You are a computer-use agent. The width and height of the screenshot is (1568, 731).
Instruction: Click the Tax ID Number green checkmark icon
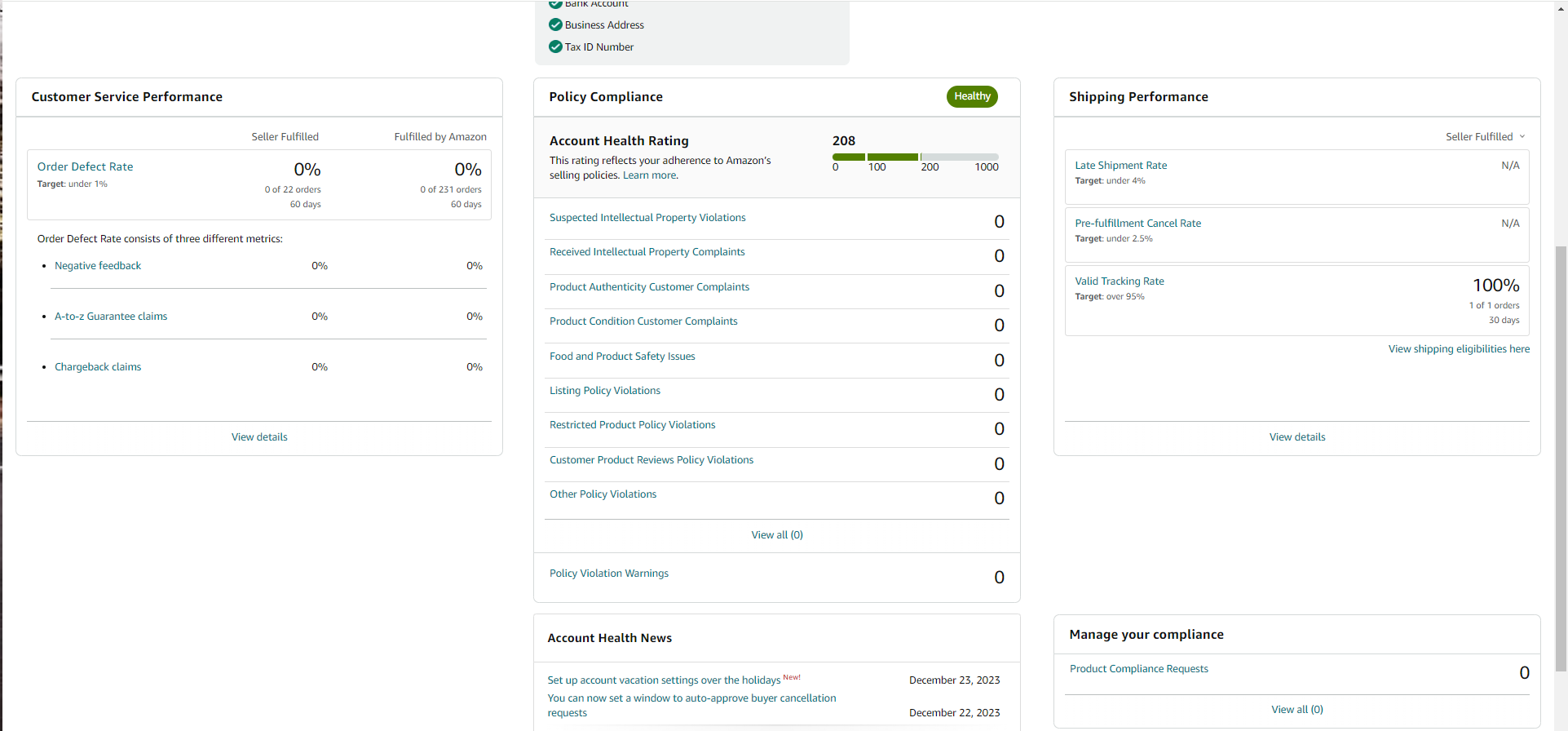[x=555, y=47]
